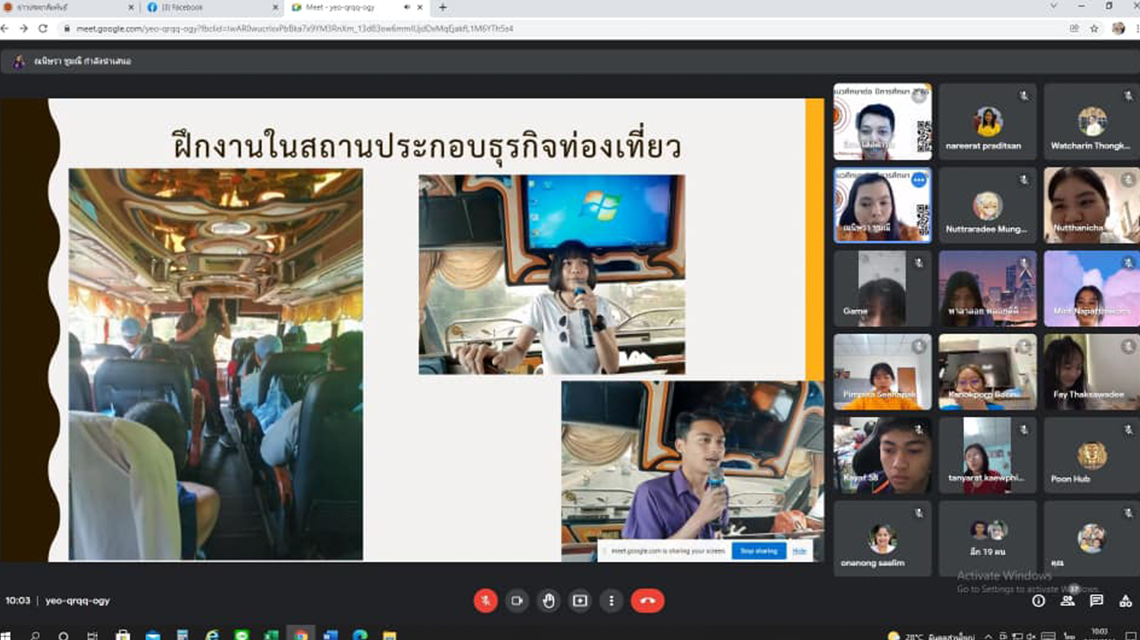Open a new browser tab
This screenshot has width=1140, height=640.
click(x=442, y=7)
